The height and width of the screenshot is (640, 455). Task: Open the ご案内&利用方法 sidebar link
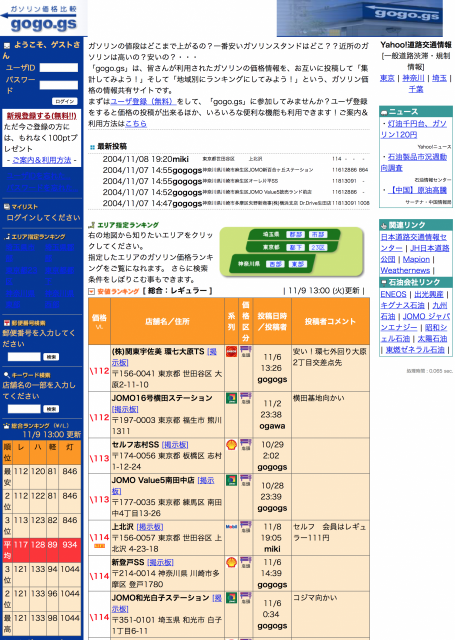pos(42,160)
